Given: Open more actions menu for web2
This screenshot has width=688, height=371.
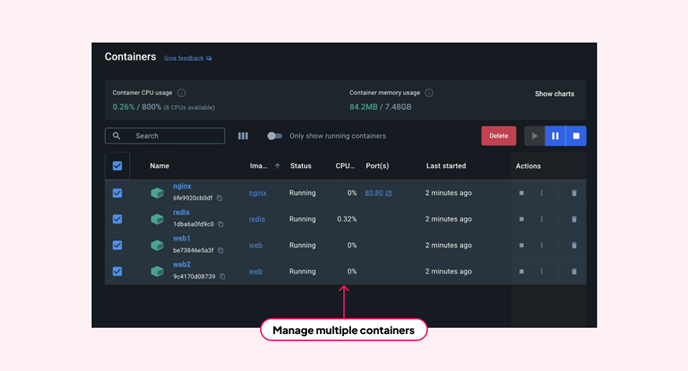Looking at the screenshot, I should point(541,271).
